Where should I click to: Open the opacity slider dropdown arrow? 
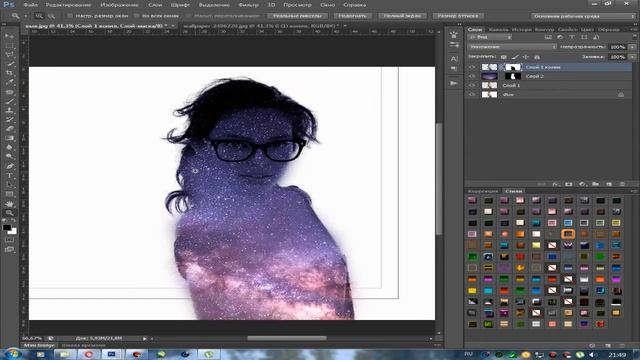[x=632, y=47]
